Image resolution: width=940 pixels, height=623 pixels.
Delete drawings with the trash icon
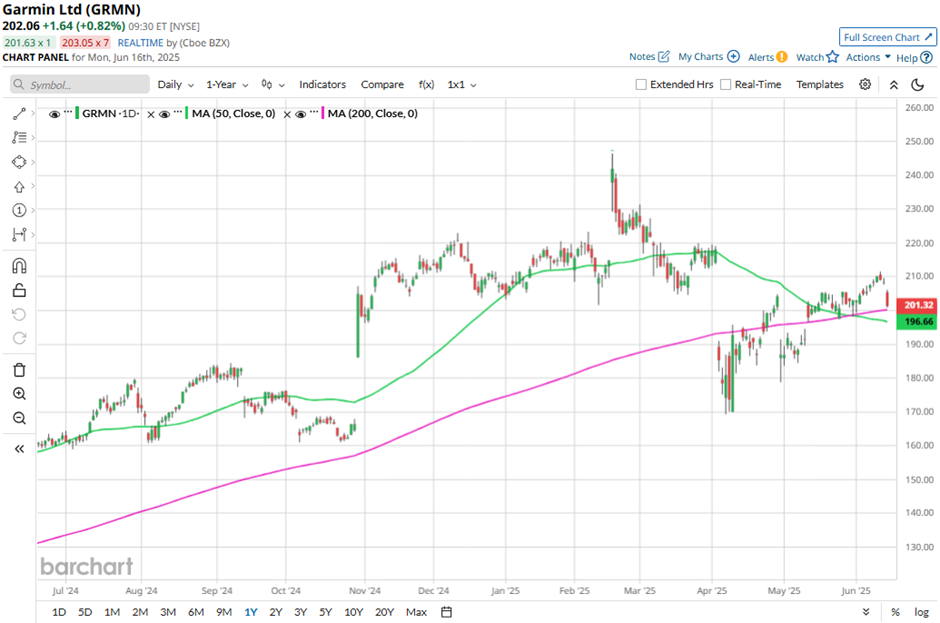(x=18, y=370)
